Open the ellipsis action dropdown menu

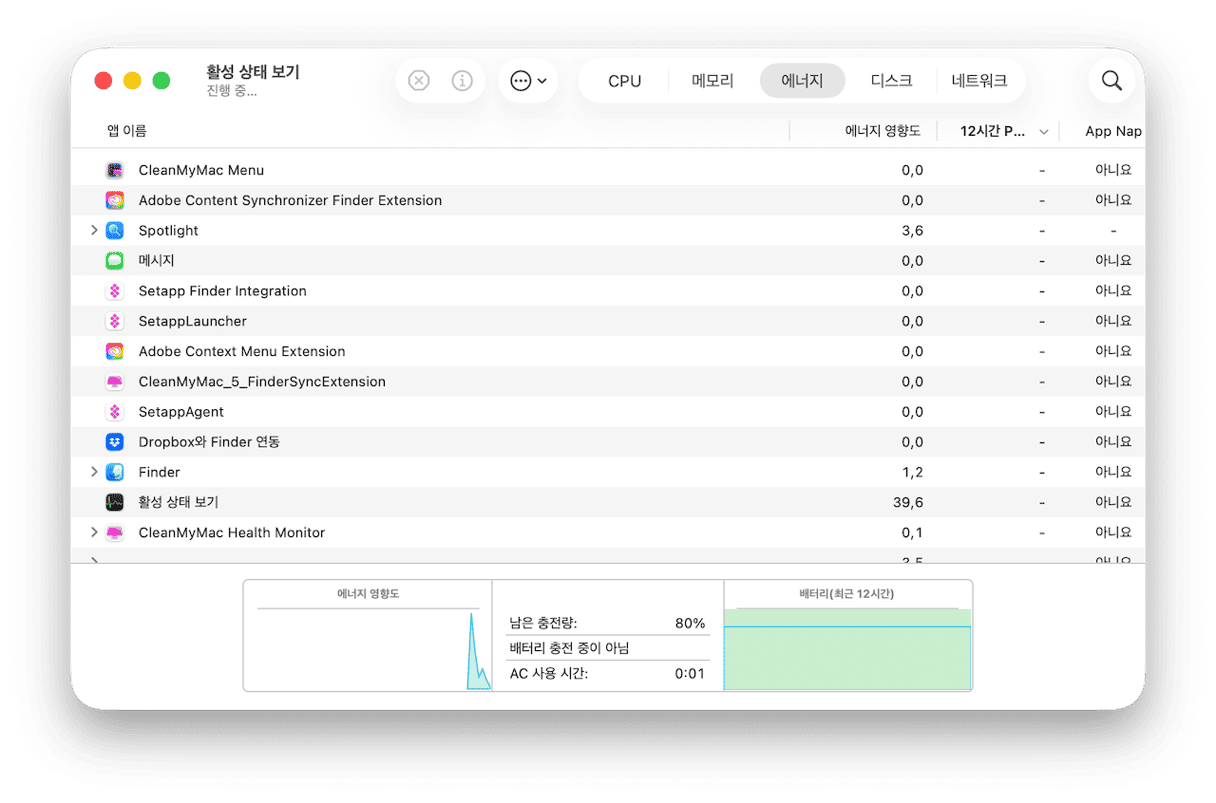[528, 81]
